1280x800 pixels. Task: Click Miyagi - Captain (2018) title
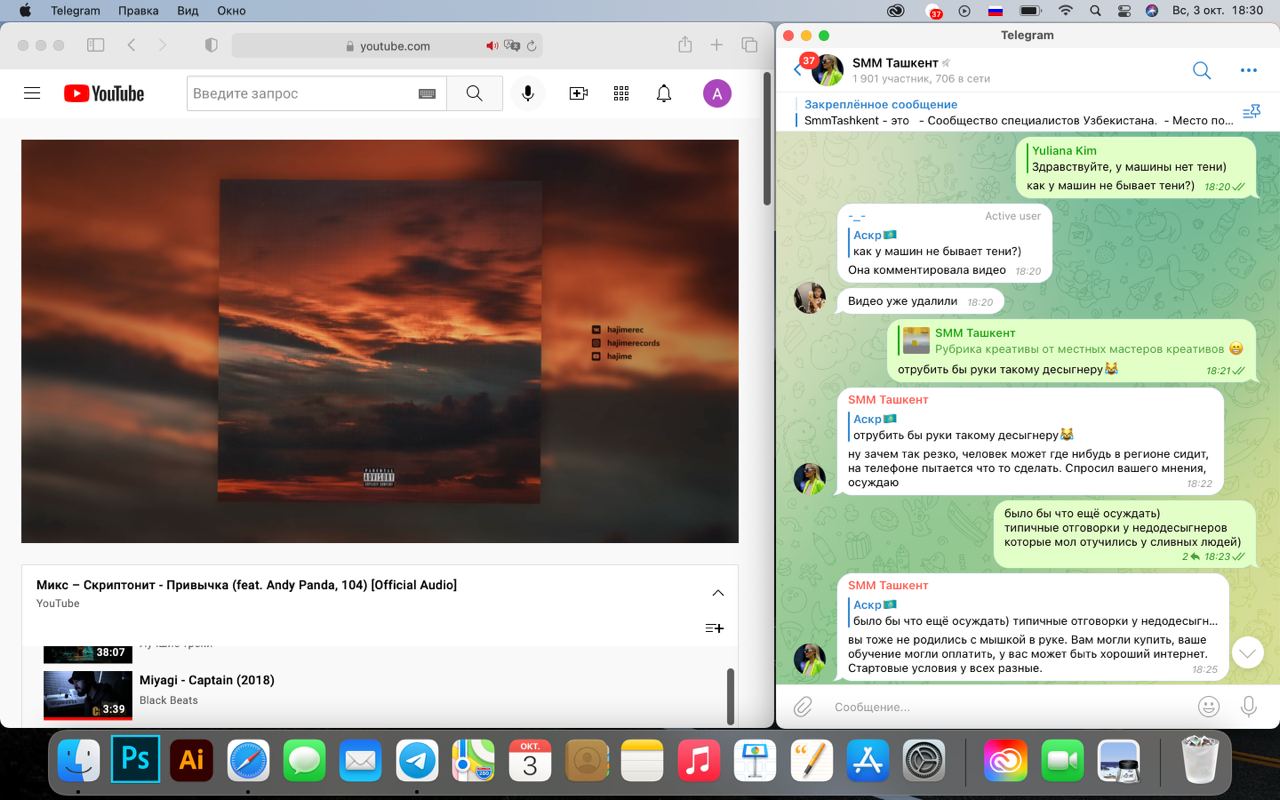tap(207, 680)
